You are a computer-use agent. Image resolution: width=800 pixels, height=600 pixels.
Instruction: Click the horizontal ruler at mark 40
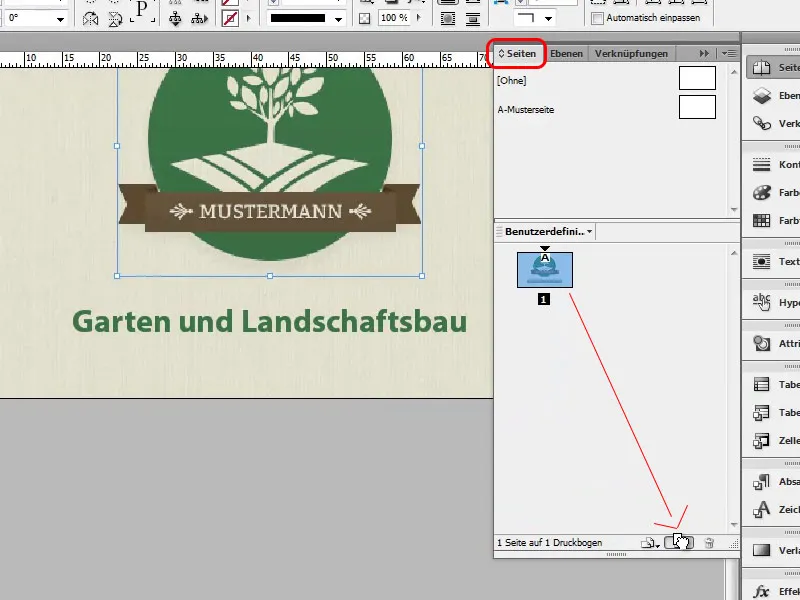257,60
